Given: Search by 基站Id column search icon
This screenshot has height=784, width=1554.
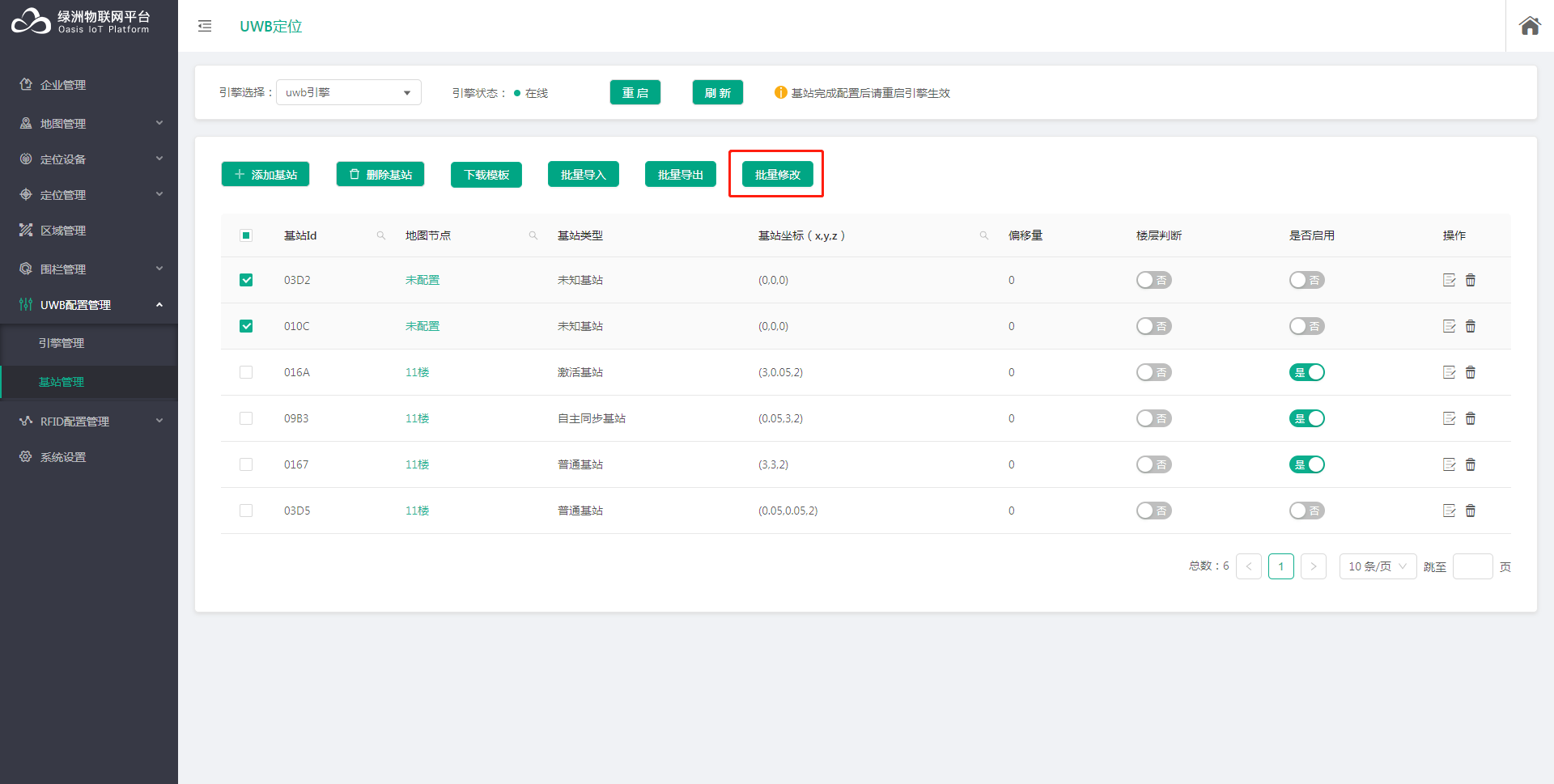Looking at the screenshot, I should [x=380, y=235].
